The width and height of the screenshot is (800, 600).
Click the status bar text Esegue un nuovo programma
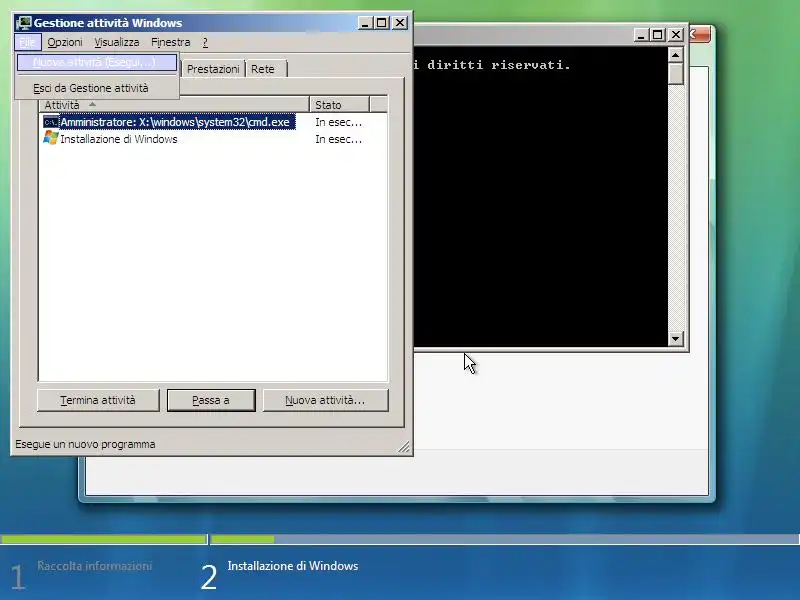coord(85,444)
